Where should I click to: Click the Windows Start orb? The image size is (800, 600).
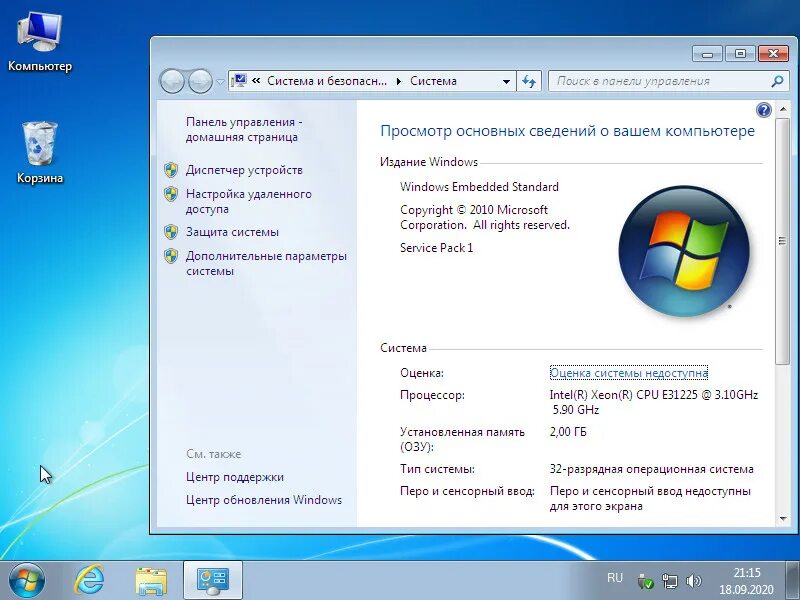(26, 581)
